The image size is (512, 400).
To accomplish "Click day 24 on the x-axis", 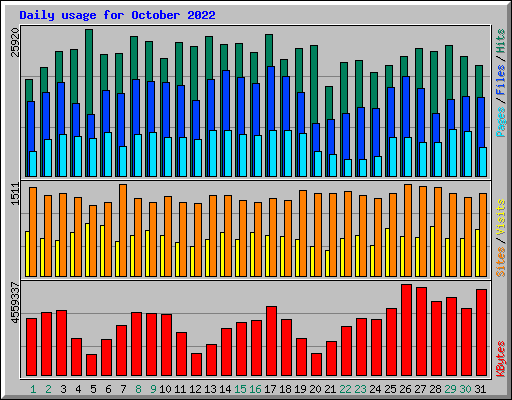I will click(x=375, y=389).
